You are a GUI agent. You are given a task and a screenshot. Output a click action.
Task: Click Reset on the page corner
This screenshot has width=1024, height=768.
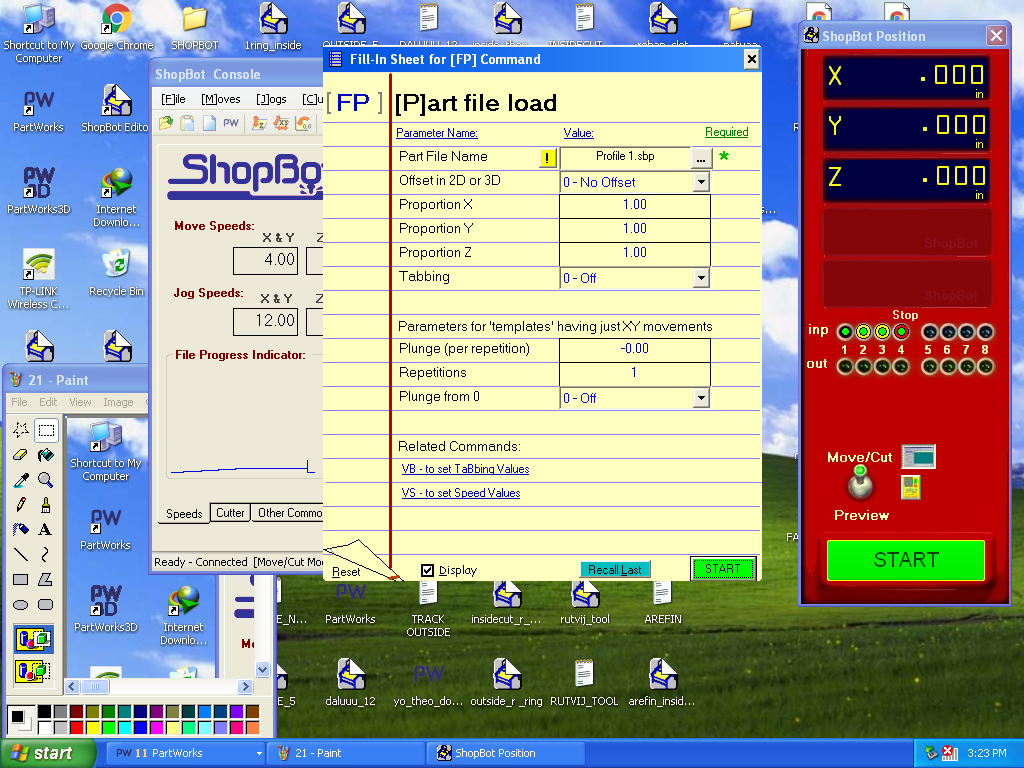tap(345, 572)
